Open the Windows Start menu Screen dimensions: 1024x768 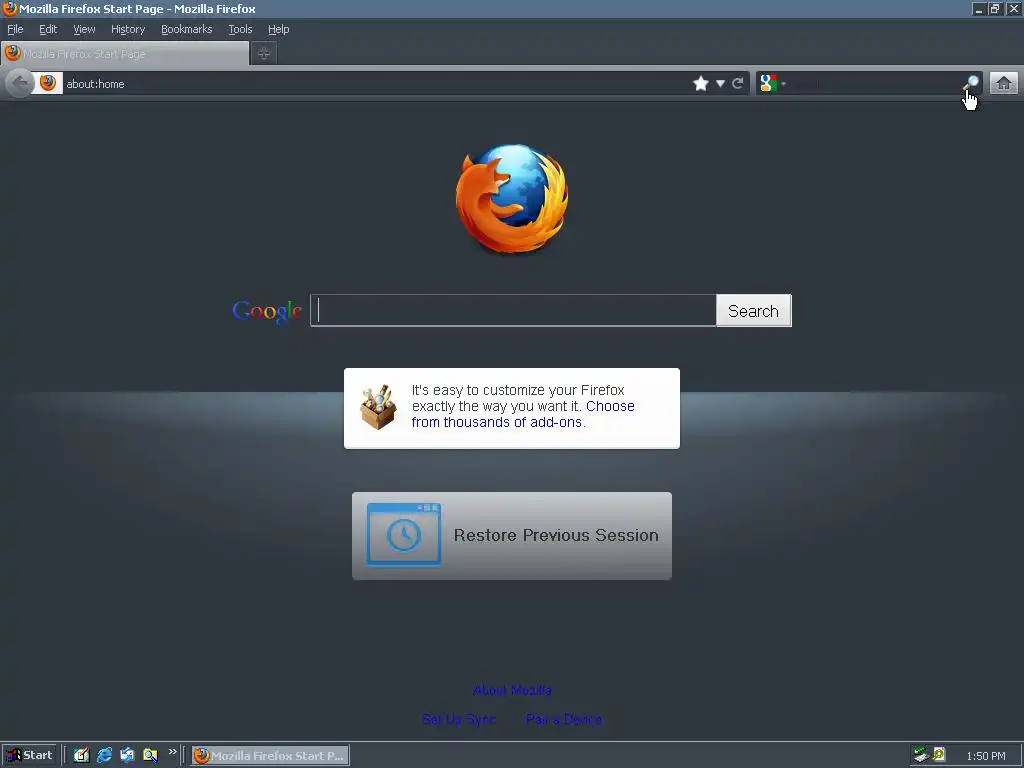(x=29, y=755)
